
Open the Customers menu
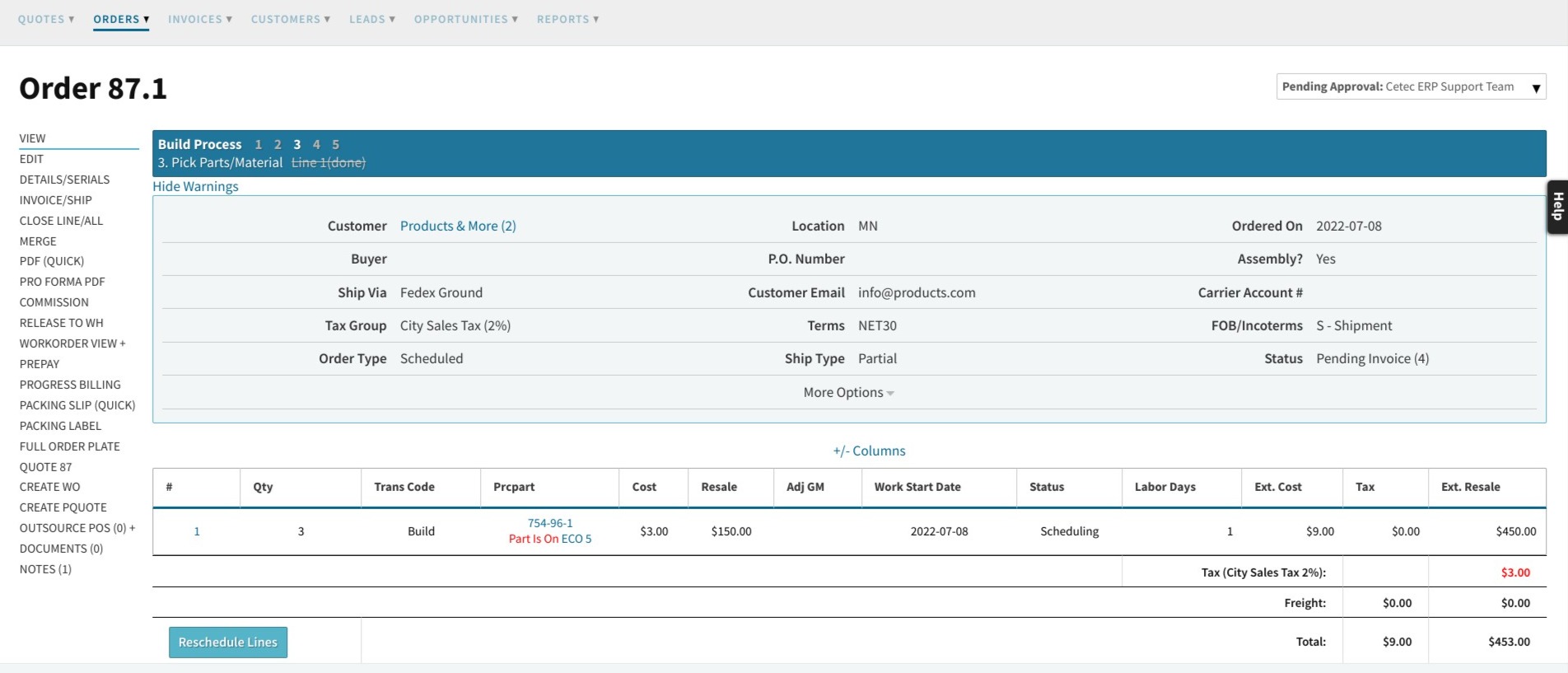point(291,19)
